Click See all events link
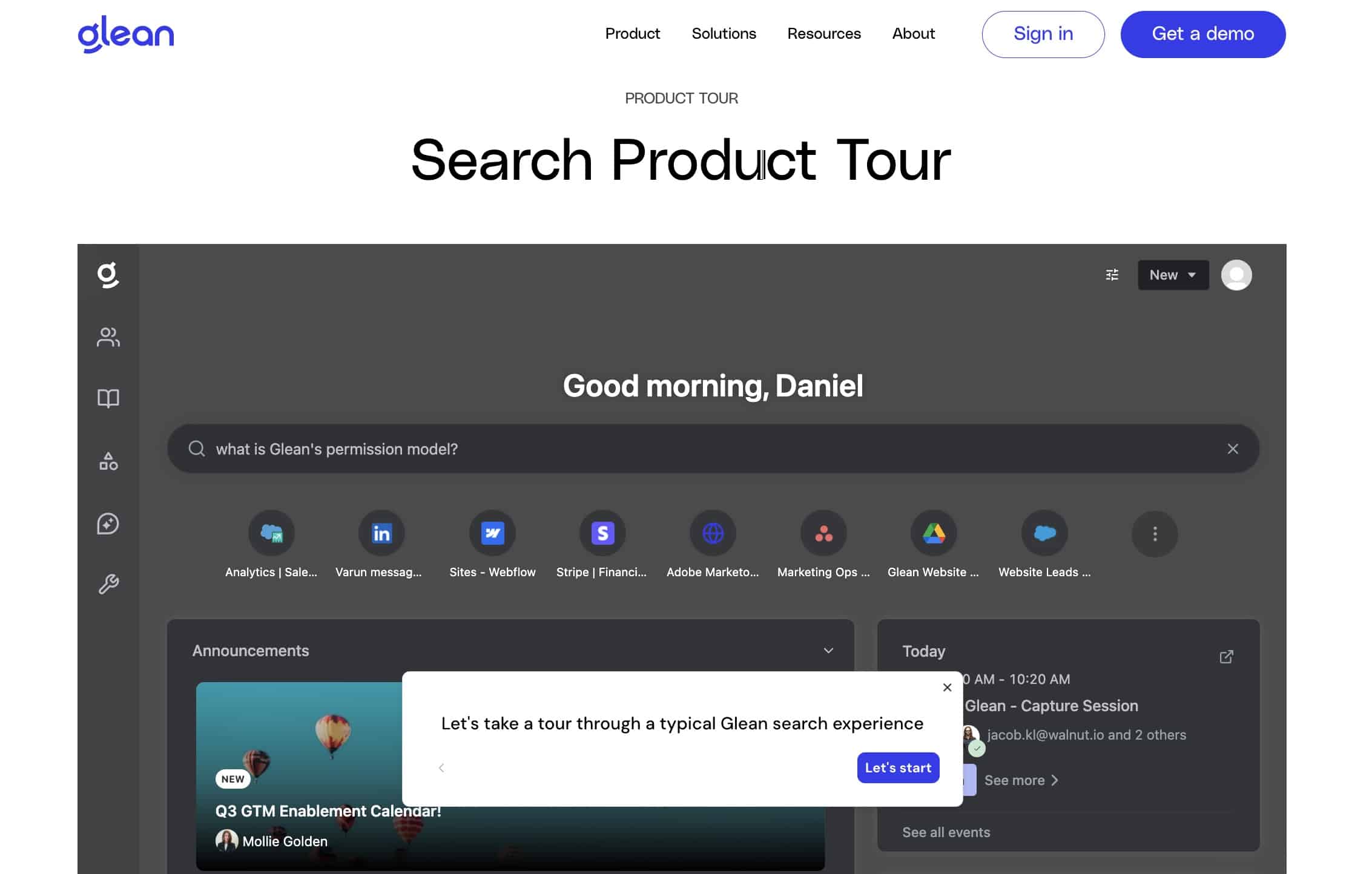The width and height of the screenshot is (1372, 874). 946,832
